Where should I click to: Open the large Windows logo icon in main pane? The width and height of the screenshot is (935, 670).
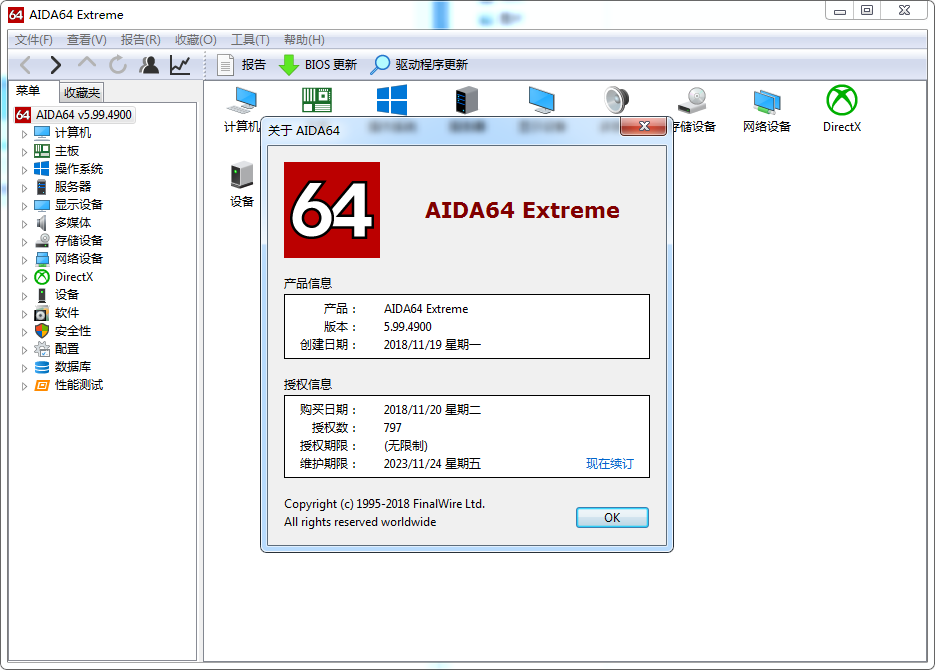click(392, 100)
